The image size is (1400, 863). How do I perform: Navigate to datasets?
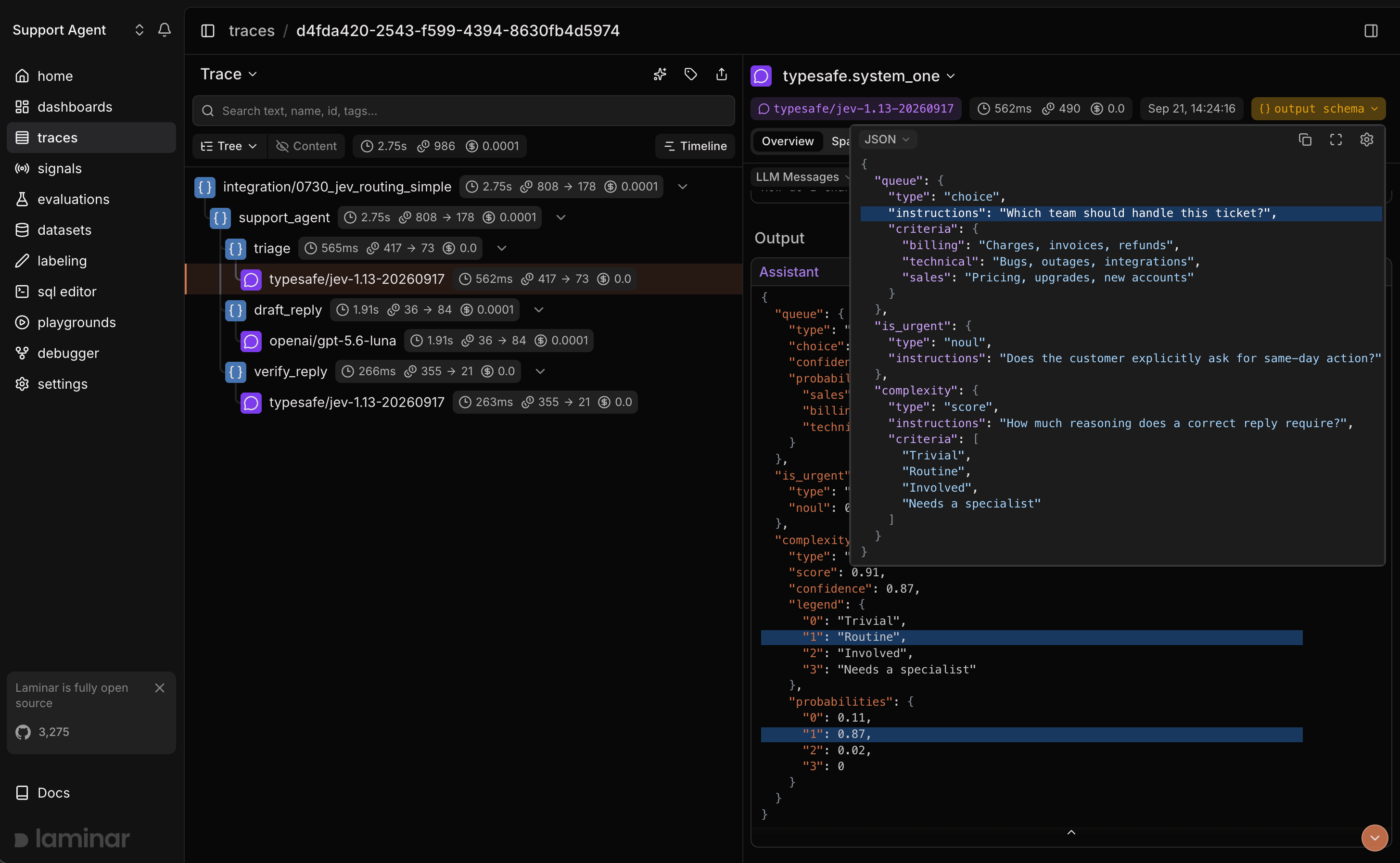click(91, 230)
